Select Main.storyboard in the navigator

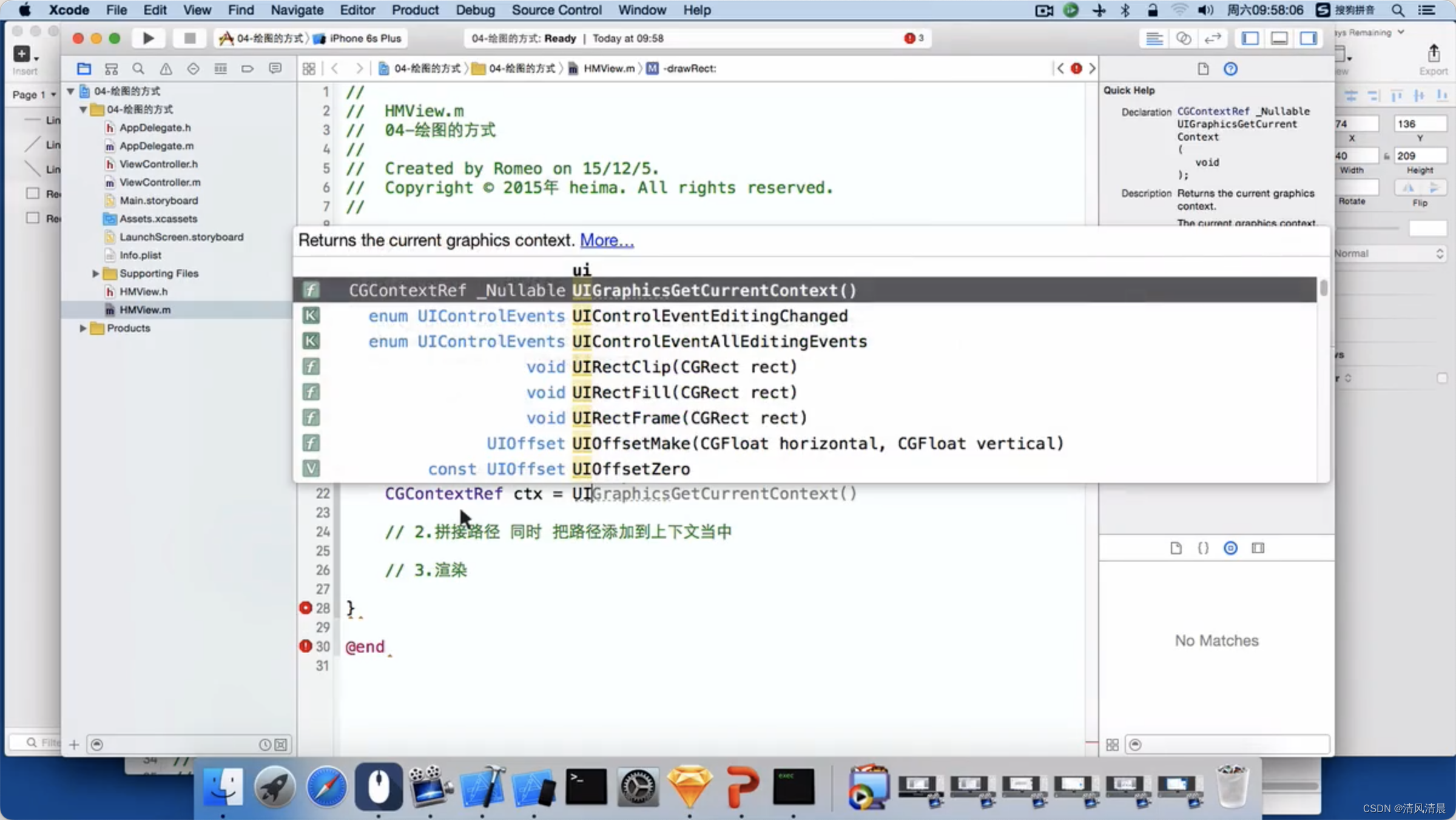tap(158, 201)
